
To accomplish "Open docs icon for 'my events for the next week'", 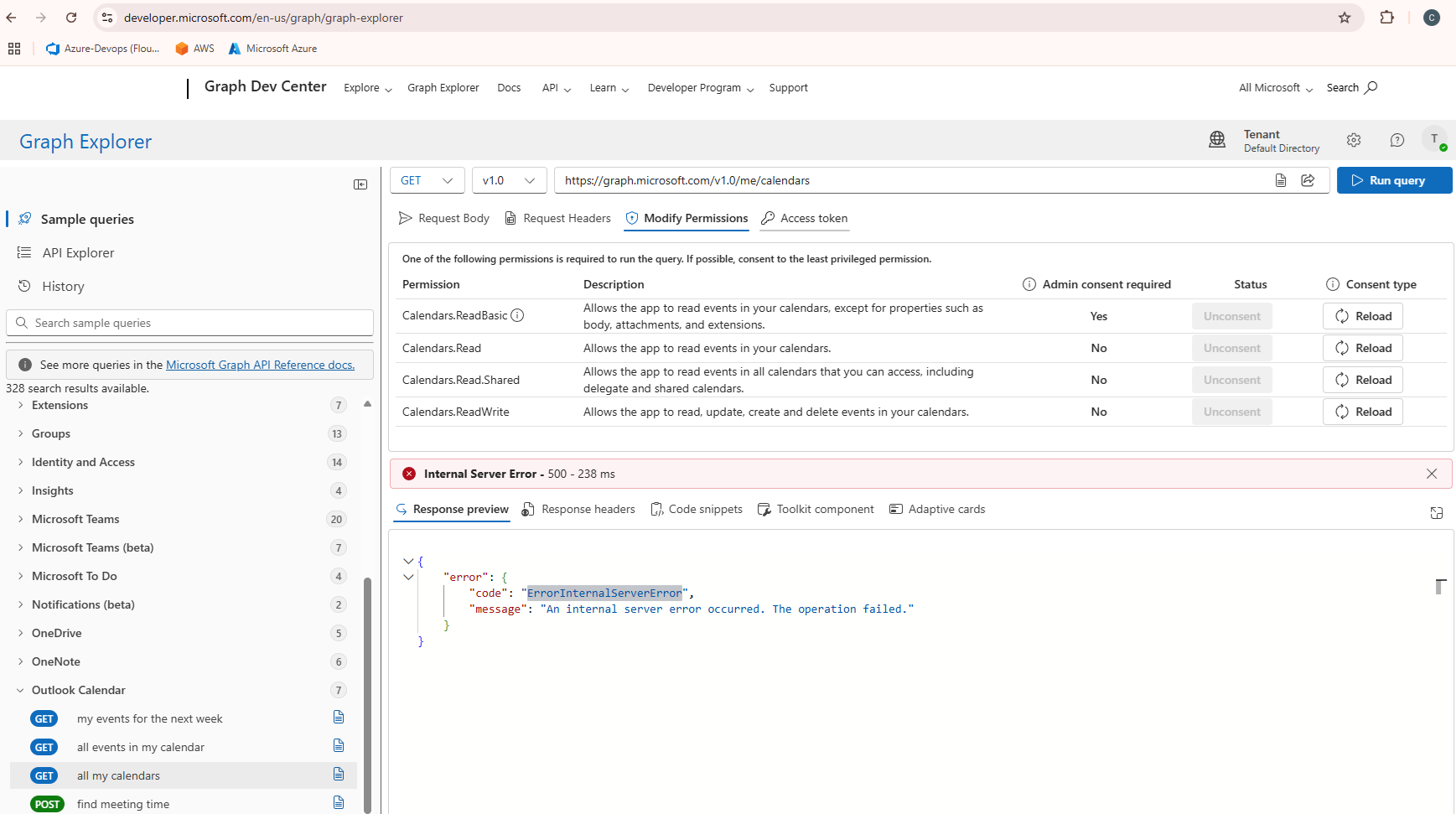I will point(339,717).
